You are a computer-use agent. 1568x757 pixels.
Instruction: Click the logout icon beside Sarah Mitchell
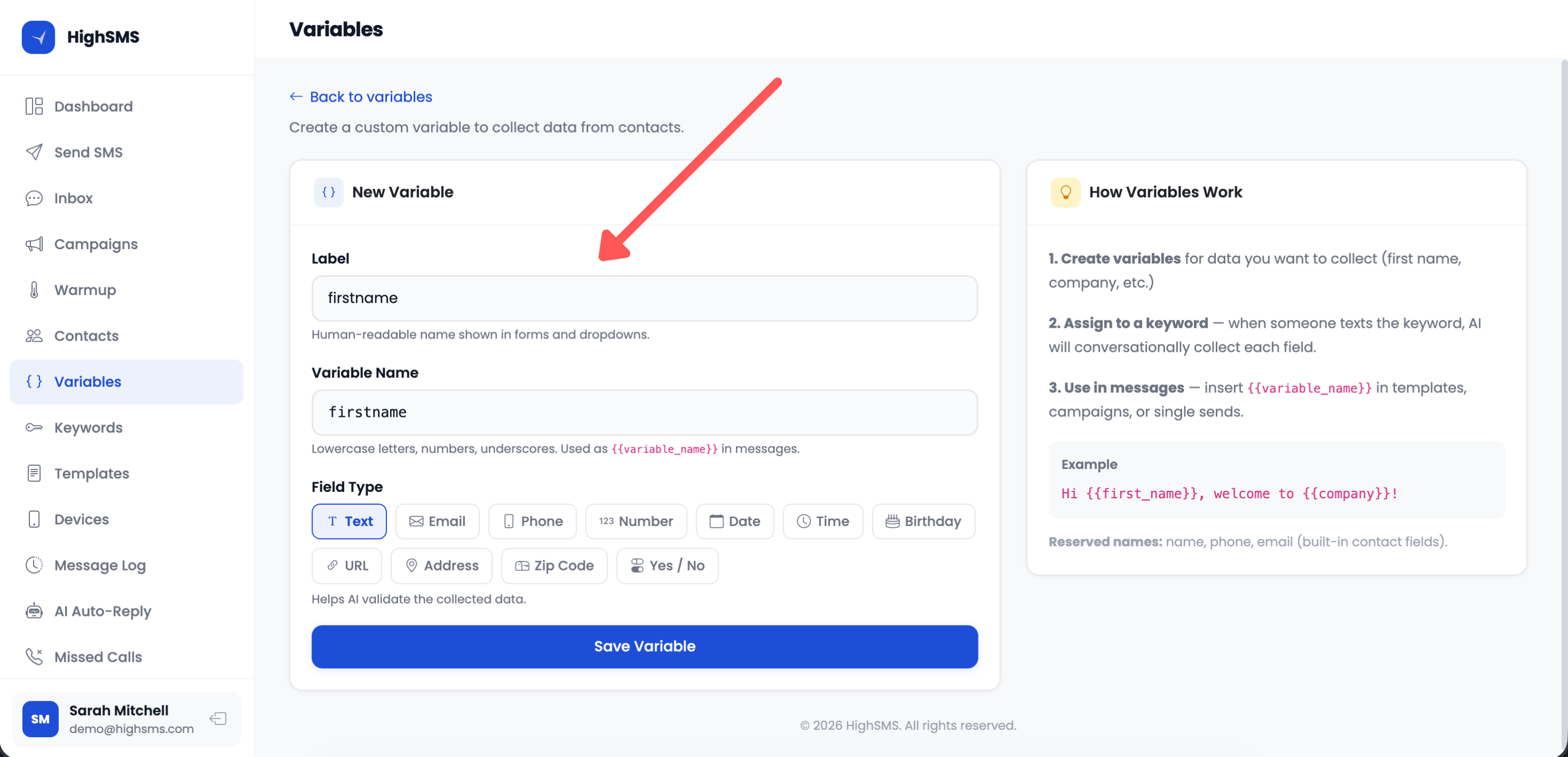click(218, 719)
